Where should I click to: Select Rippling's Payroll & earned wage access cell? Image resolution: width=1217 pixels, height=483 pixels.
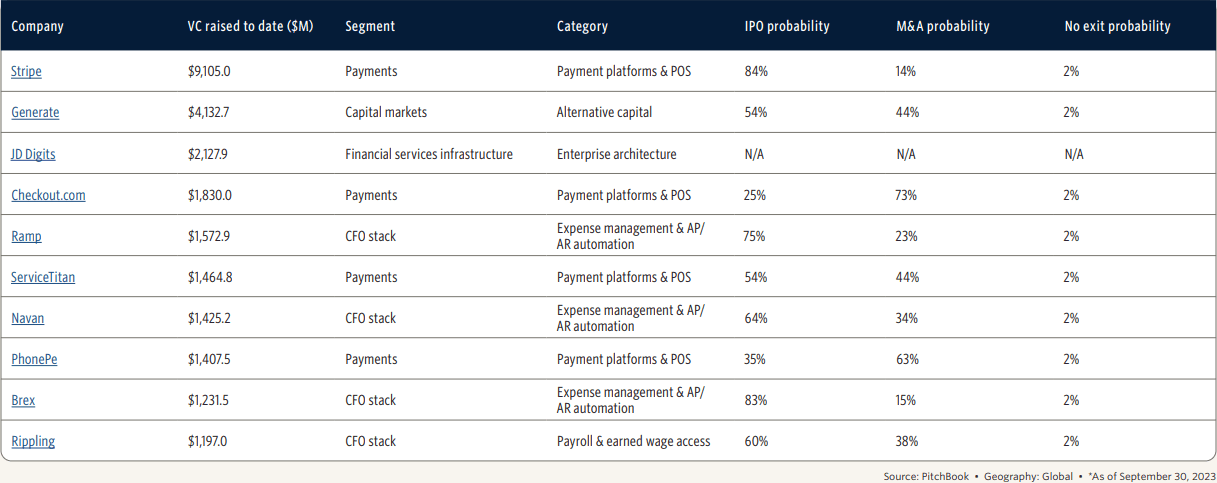[633, 441]
